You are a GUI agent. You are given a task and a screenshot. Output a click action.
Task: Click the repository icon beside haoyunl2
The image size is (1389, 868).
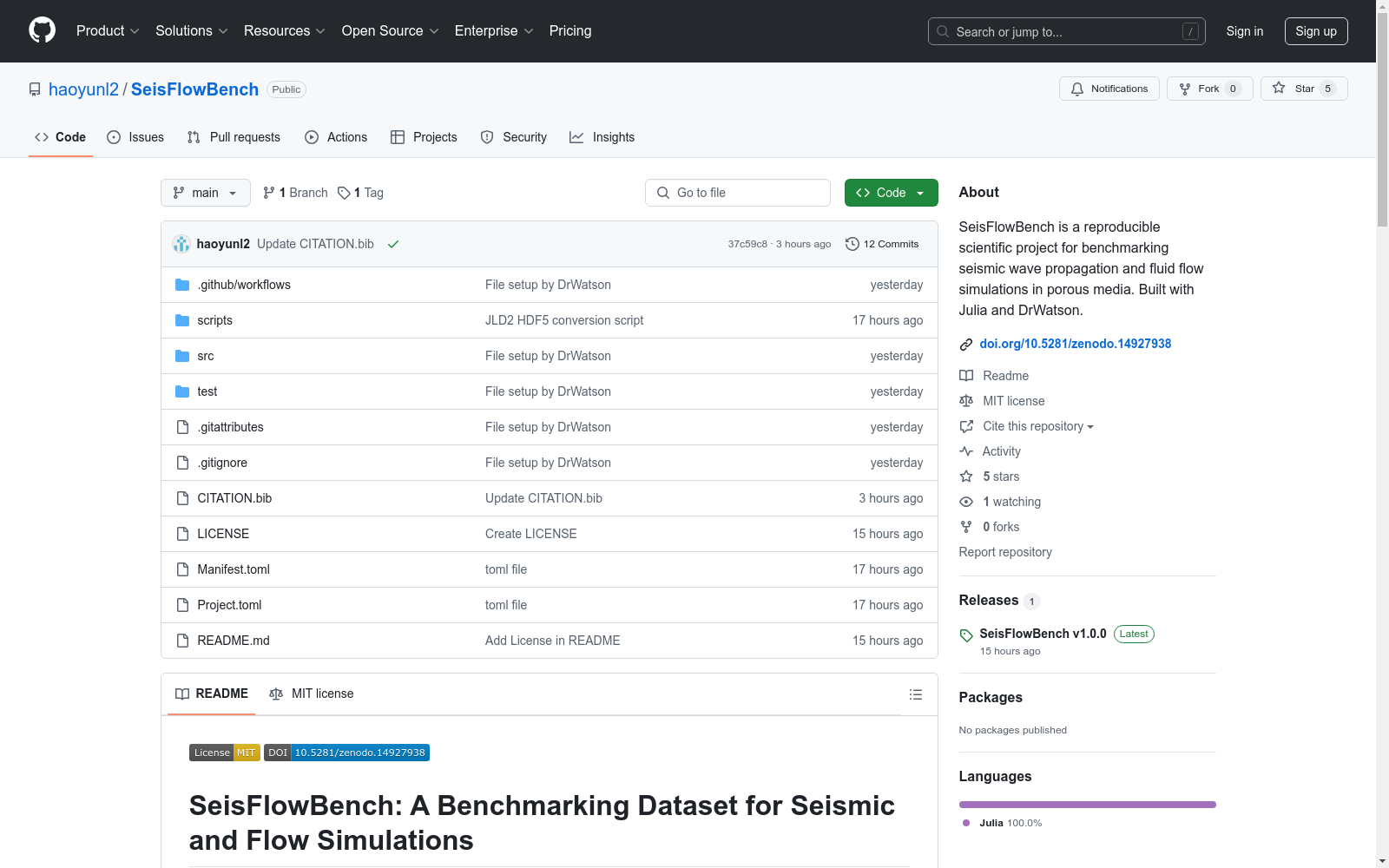35,89
